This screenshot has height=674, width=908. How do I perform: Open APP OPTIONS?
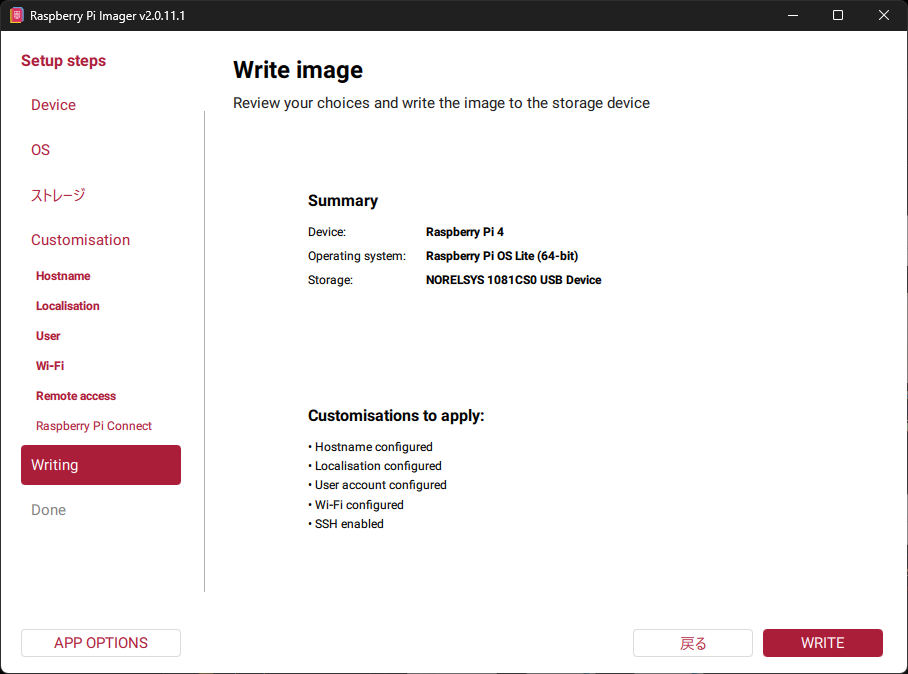point(101,643)
